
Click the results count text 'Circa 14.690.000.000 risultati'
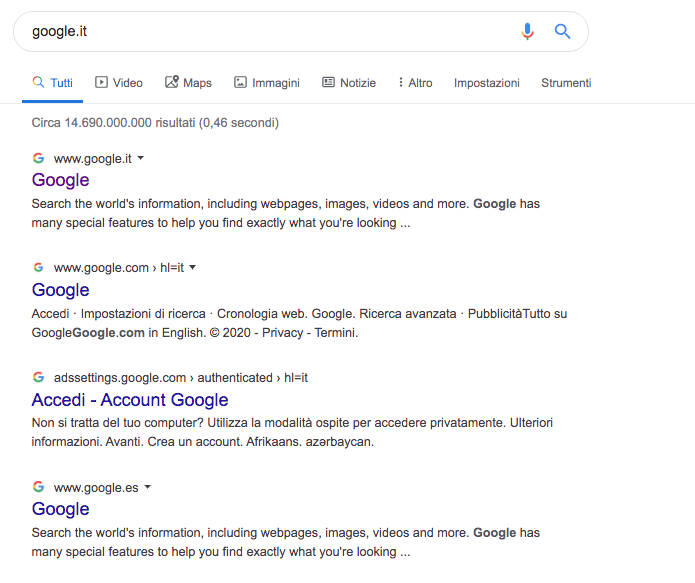pos(113,123)
